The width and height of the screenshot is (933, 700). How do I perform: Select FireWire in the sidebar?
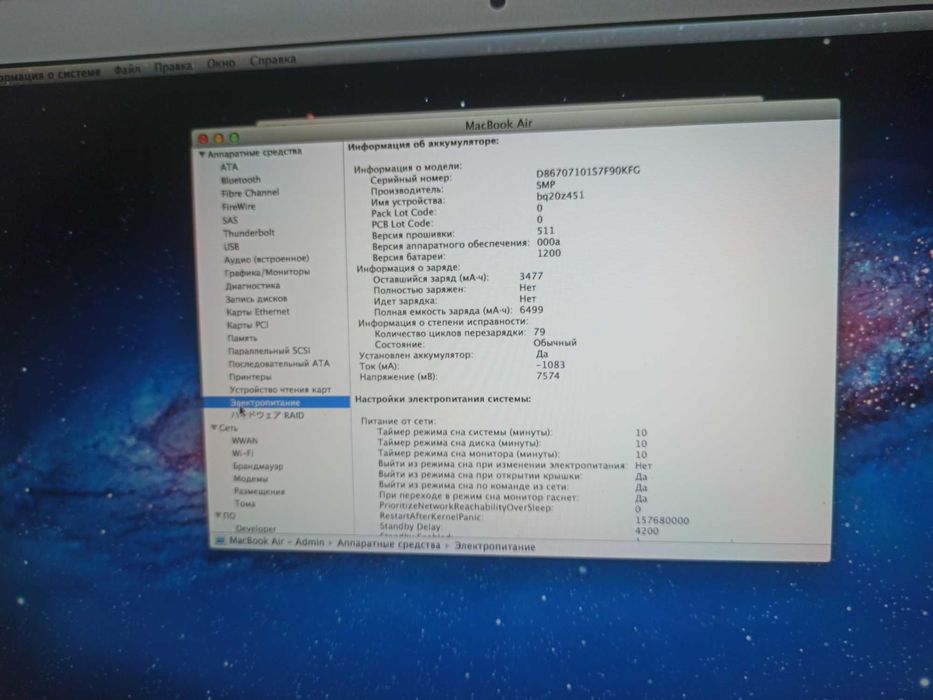pos(239,207)
